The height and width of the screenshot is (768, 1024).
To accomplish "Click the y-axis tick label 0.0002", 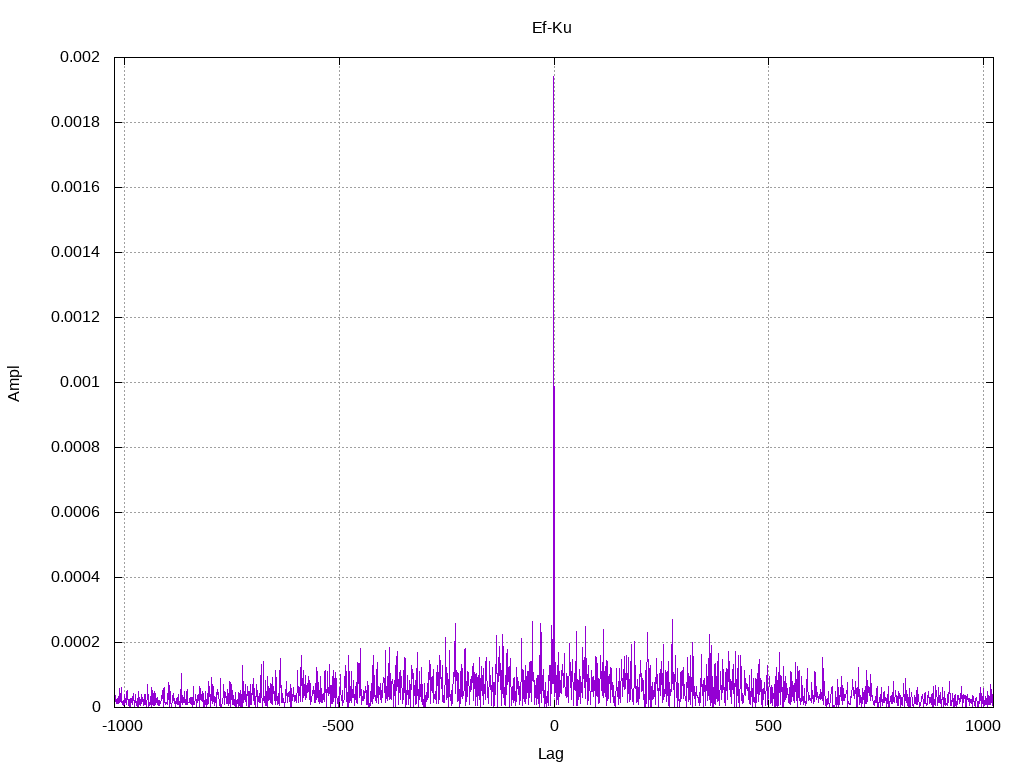I will tap(76, 642).
